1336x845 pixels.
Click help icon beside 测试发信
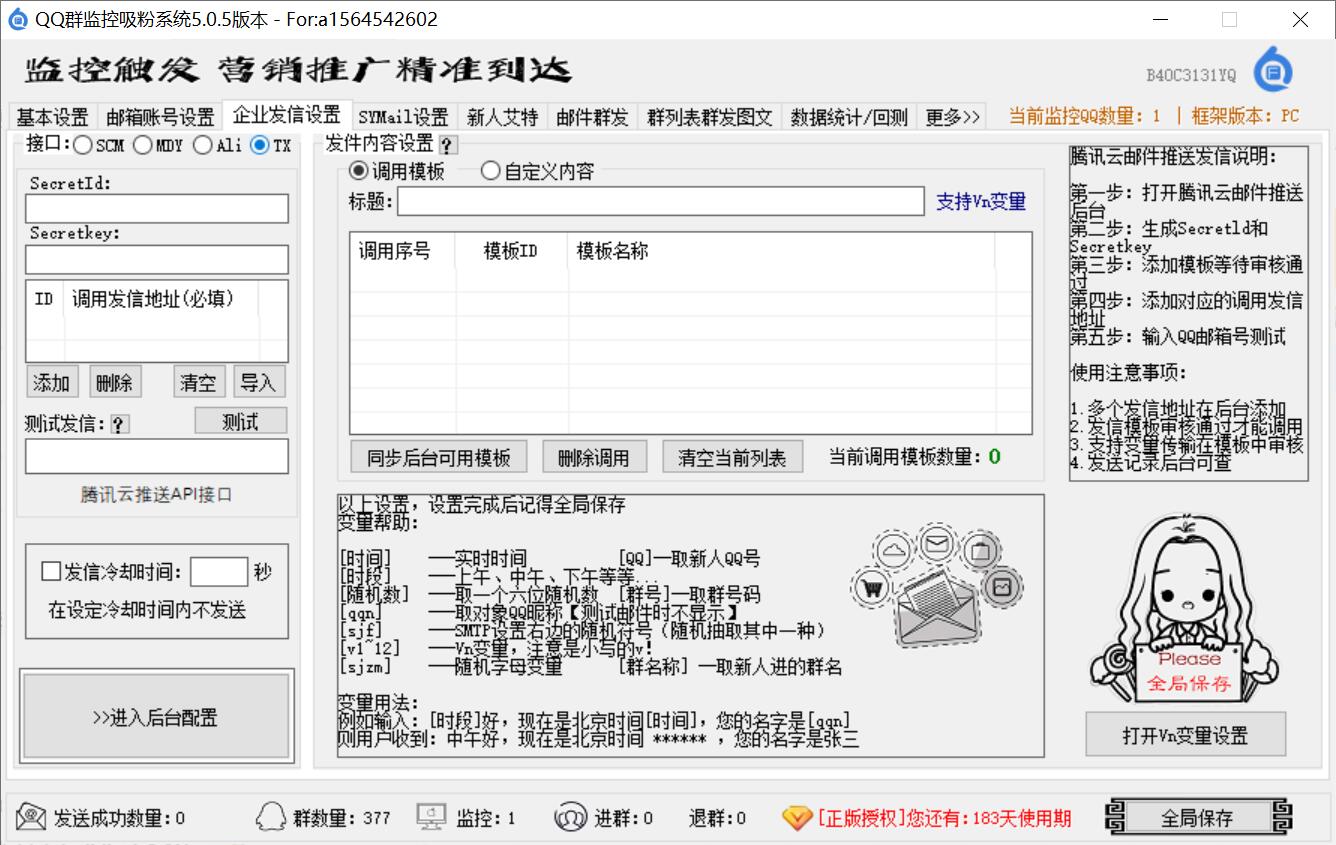pos(119,425)
